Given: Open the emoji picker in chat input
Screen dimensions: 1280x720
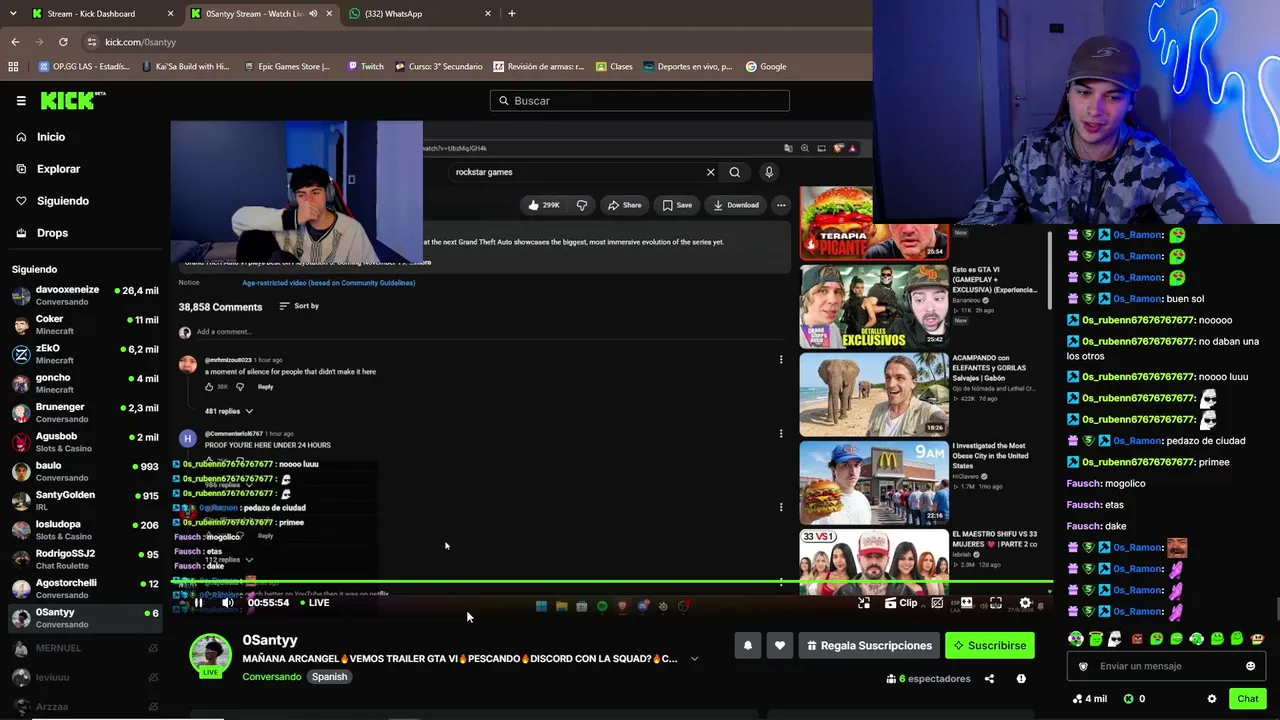Looking at the screenshot, I should tap(1250, 666).
